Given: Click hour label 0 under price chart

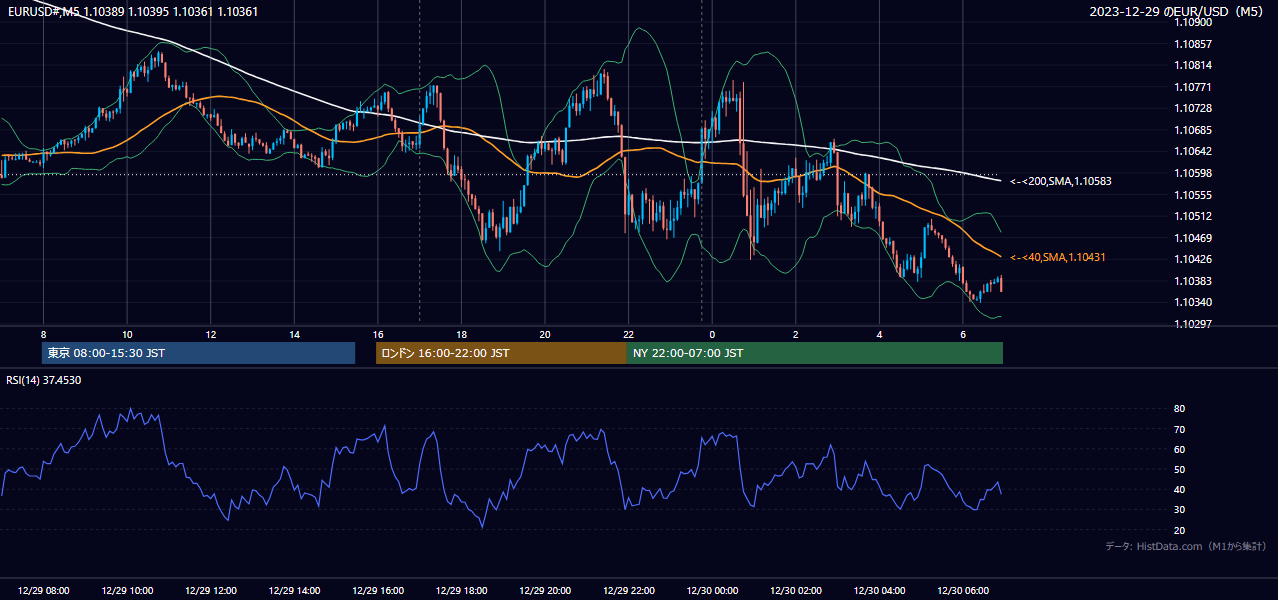Looking at the screenshot, I should coord(712,334).
